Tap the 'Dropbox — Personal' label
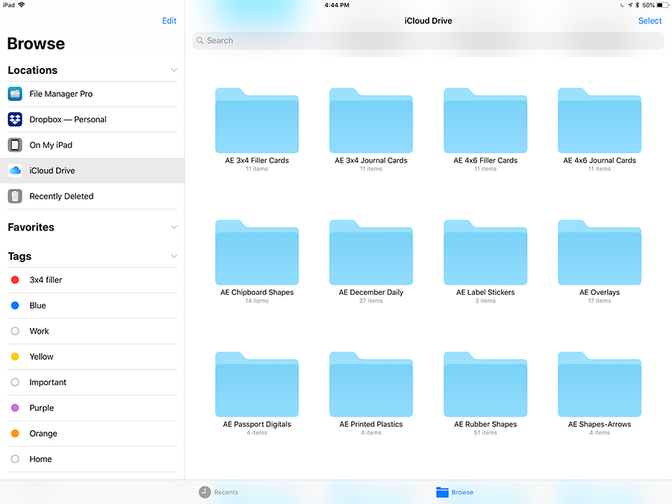This screenshot has width=672, height=504. coord(68,120)
